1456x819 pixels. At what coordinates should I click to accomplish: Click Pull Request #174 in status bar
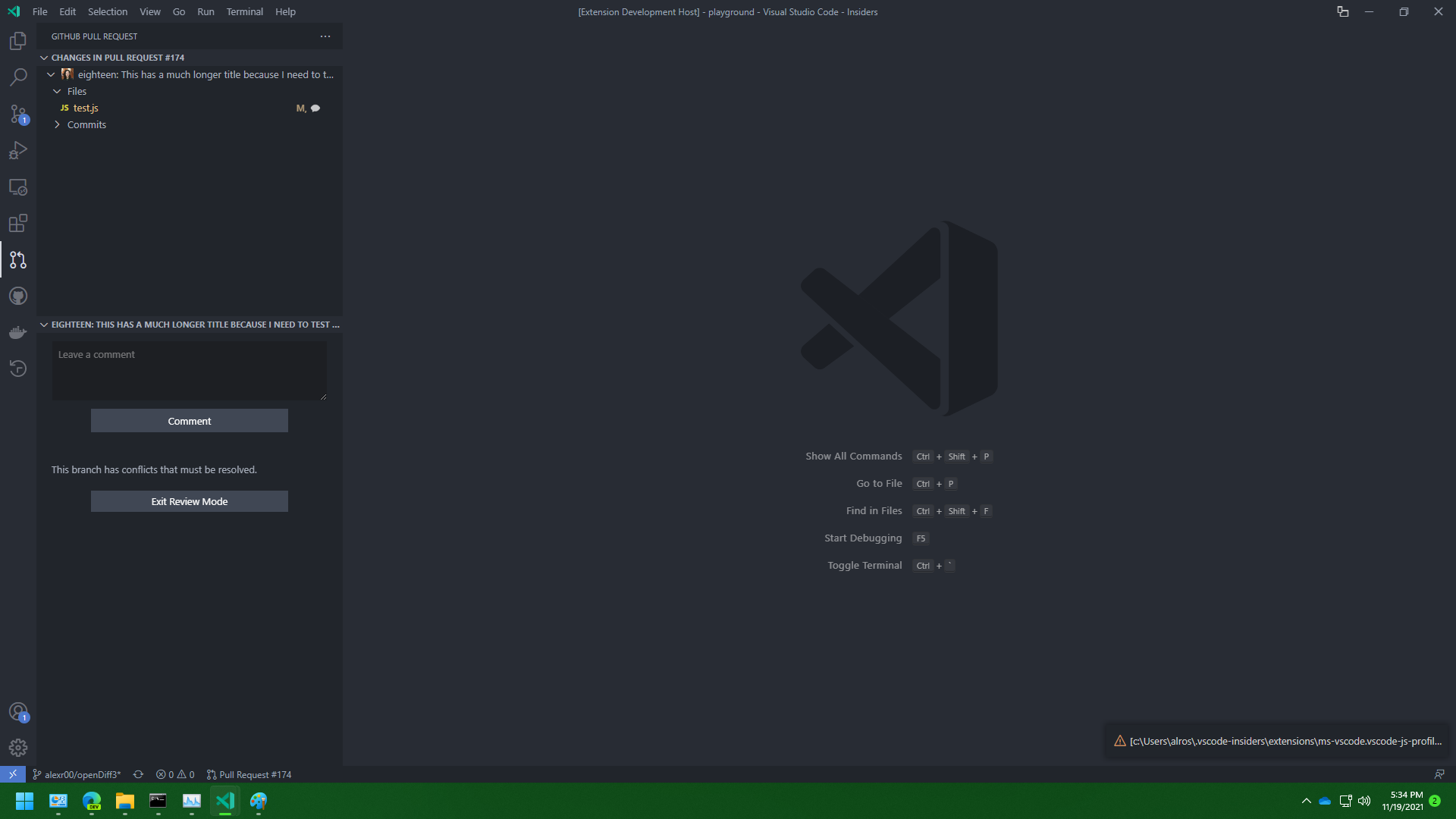click(x=249, y=774)
